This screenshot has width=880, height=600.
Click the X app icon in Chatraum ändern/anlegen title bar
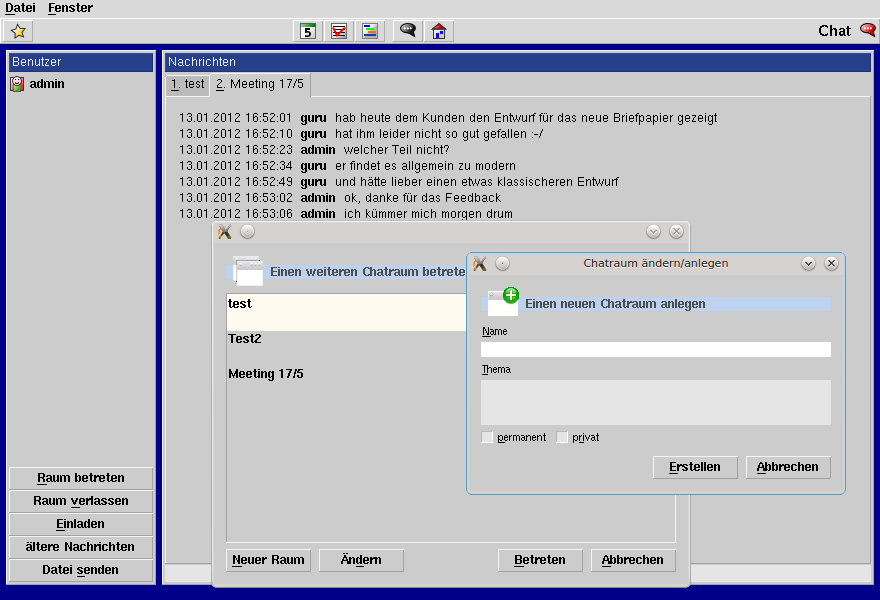[479, 263]
